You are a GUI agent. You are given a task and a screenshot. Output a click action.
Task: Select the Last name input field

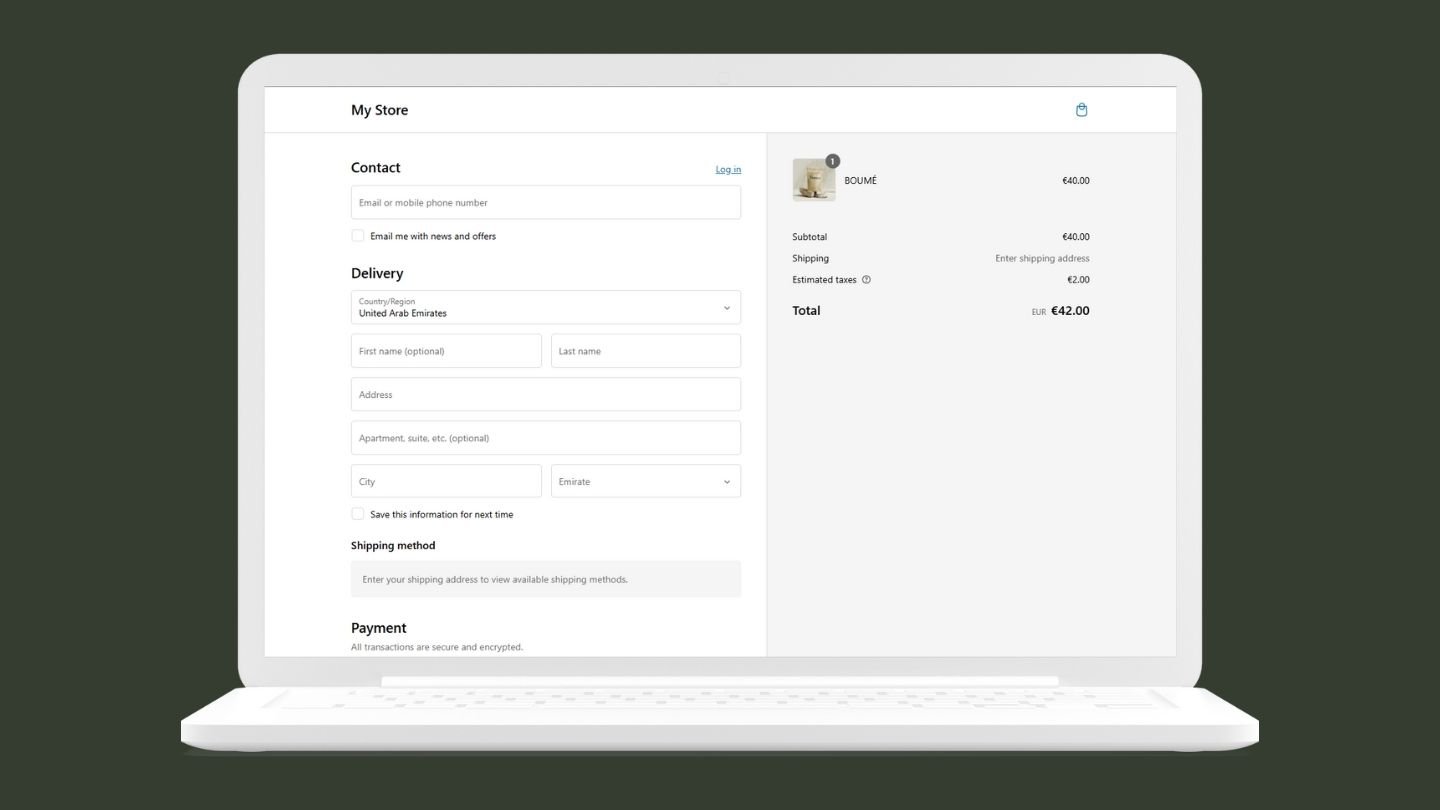coord(645,351)
